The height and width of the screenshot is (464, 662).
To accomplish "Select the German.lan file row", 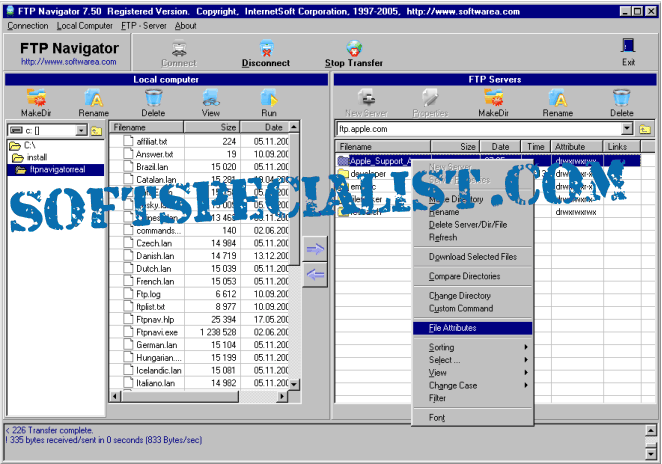I will pyautogui.click(x=200, y=345).
